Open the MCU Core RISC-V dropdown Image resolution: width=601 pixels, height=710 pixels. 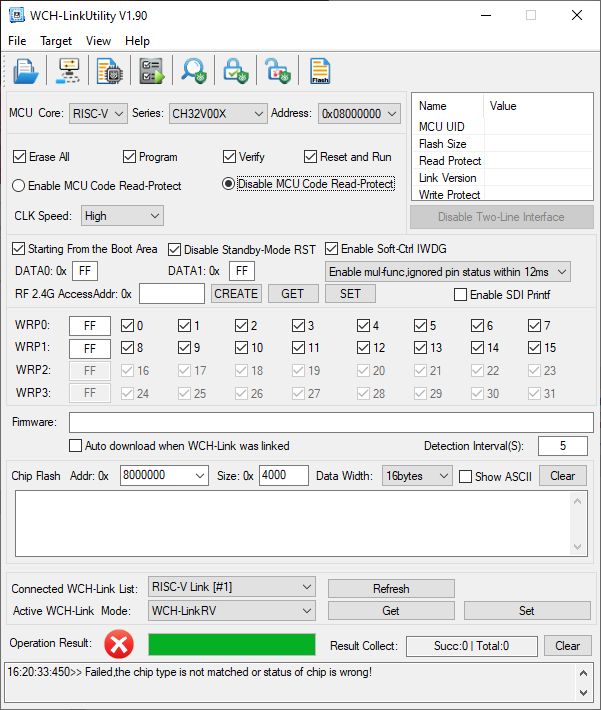coord(98,113)
